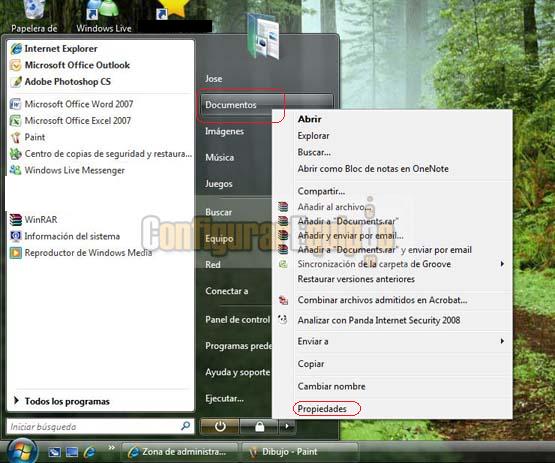Click the user documents picture icon

263,36
